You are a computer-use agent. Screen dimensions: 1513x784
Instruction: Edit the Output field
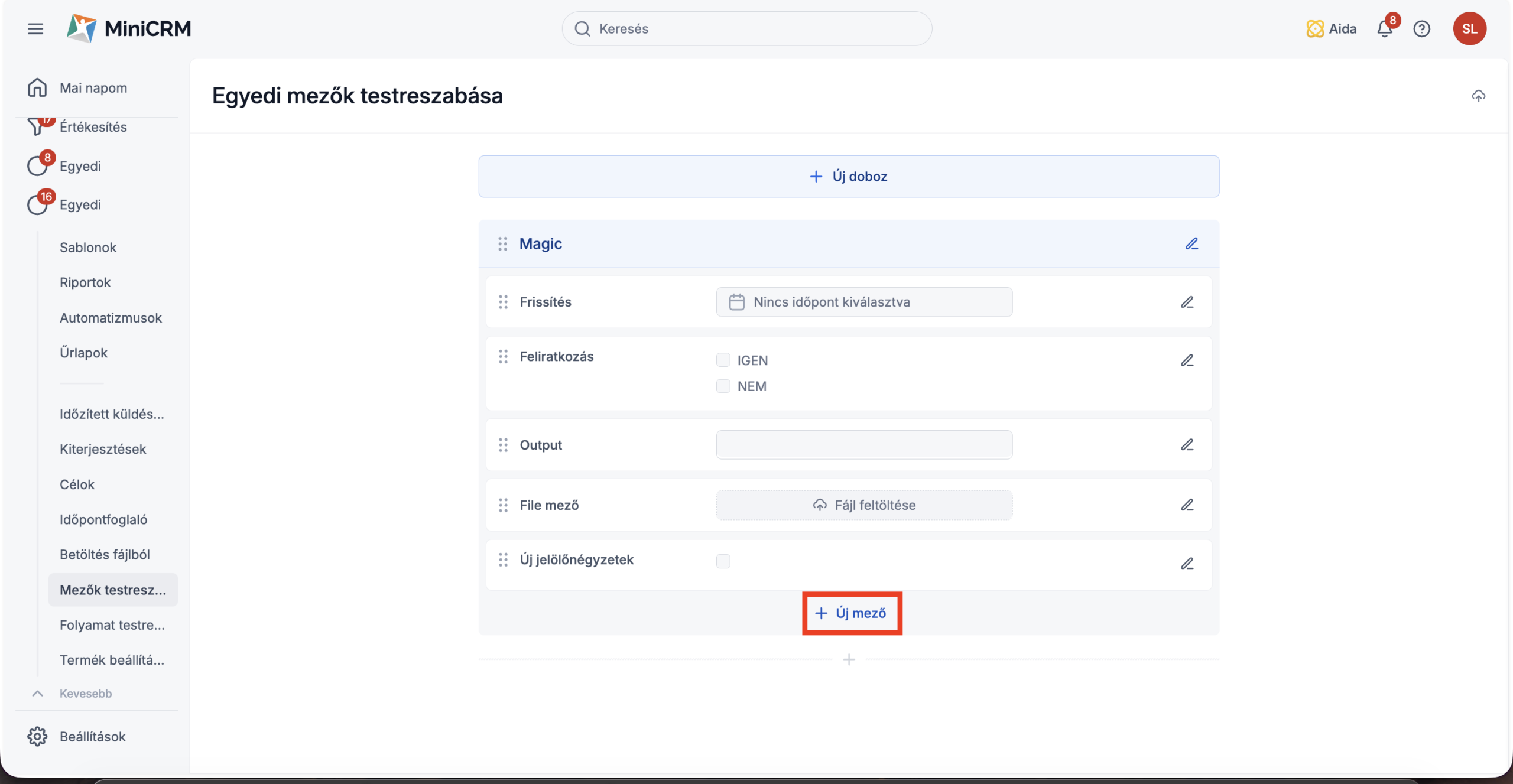tap(1187, 444)
